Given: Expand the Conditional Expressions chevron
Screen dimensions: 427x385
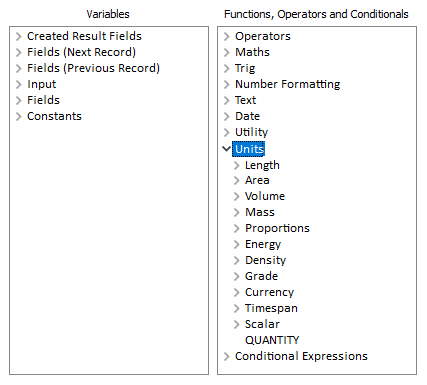Looking at the screenshot, I should coord(227,356).
